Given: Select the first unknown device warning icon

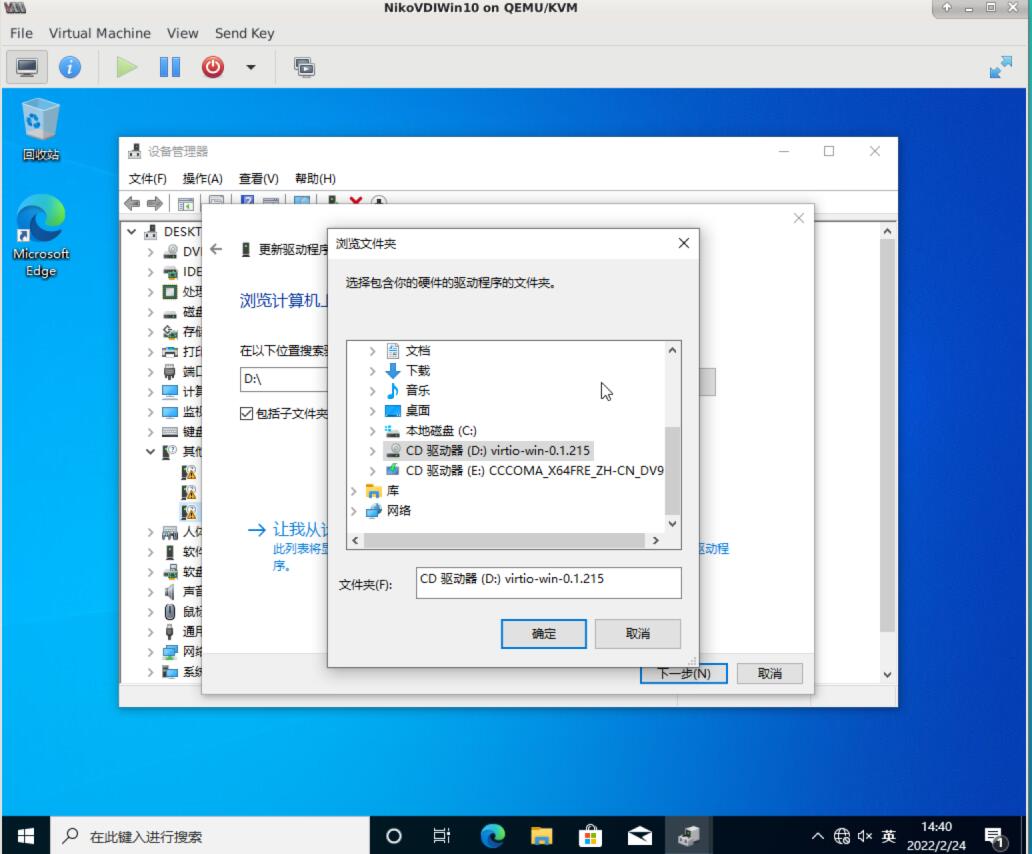Looking at the screenshot, I should (x=189, y=472).
